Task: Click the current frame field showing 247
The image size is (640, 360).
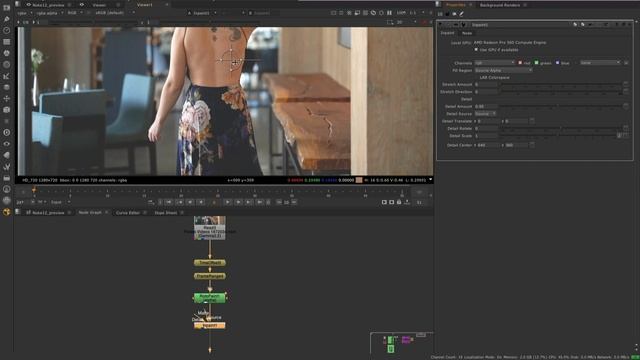Action: (21, 202)
